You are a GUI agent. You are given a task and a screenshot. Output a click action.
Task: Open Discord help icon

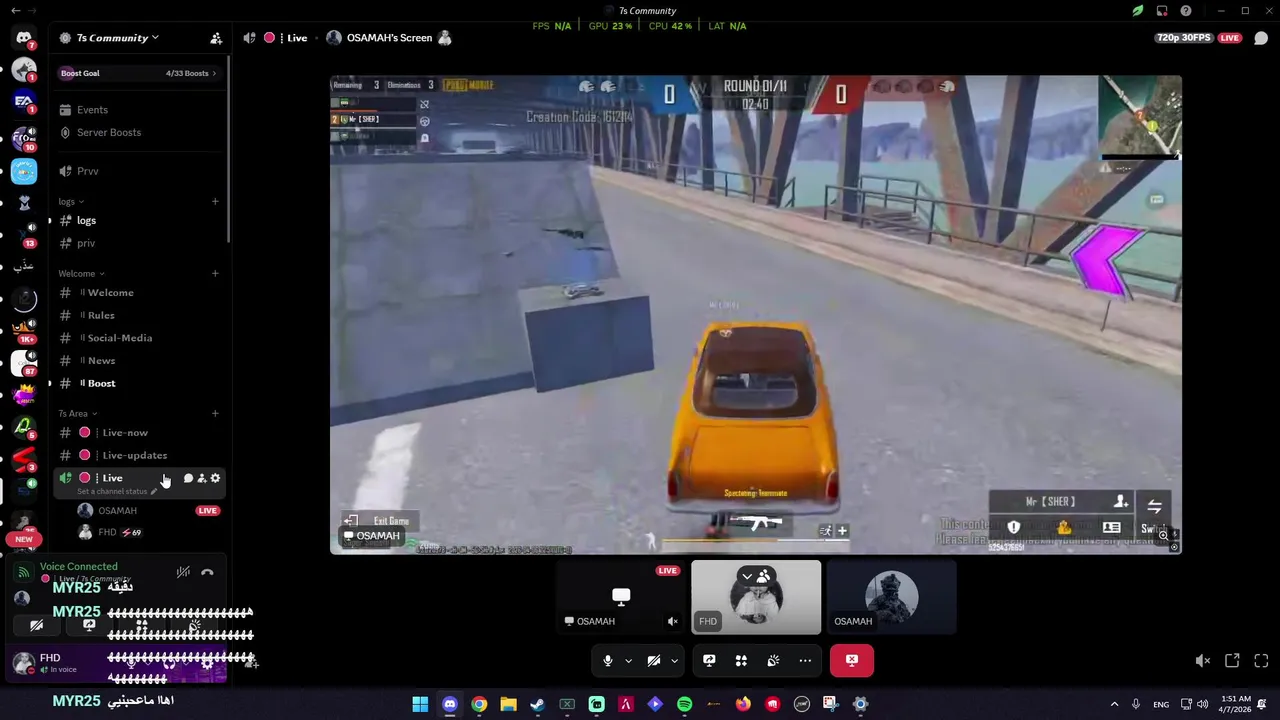click(x=1186, y=11)
